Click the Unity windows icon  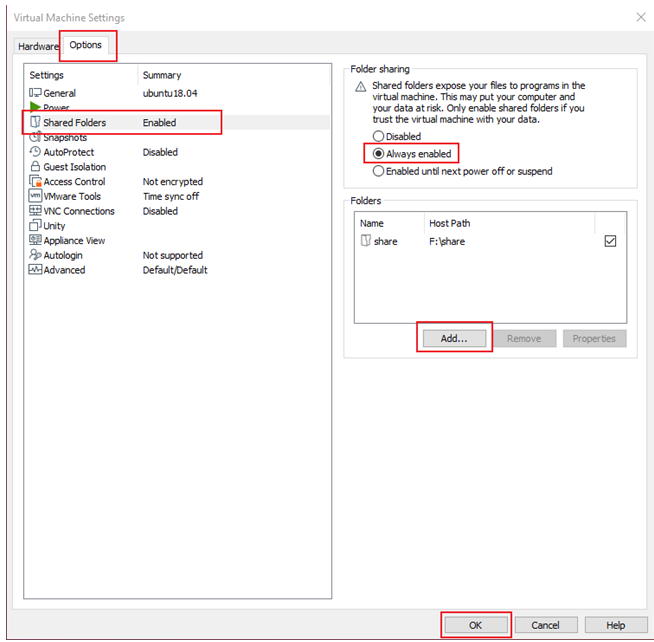[35, 225]
